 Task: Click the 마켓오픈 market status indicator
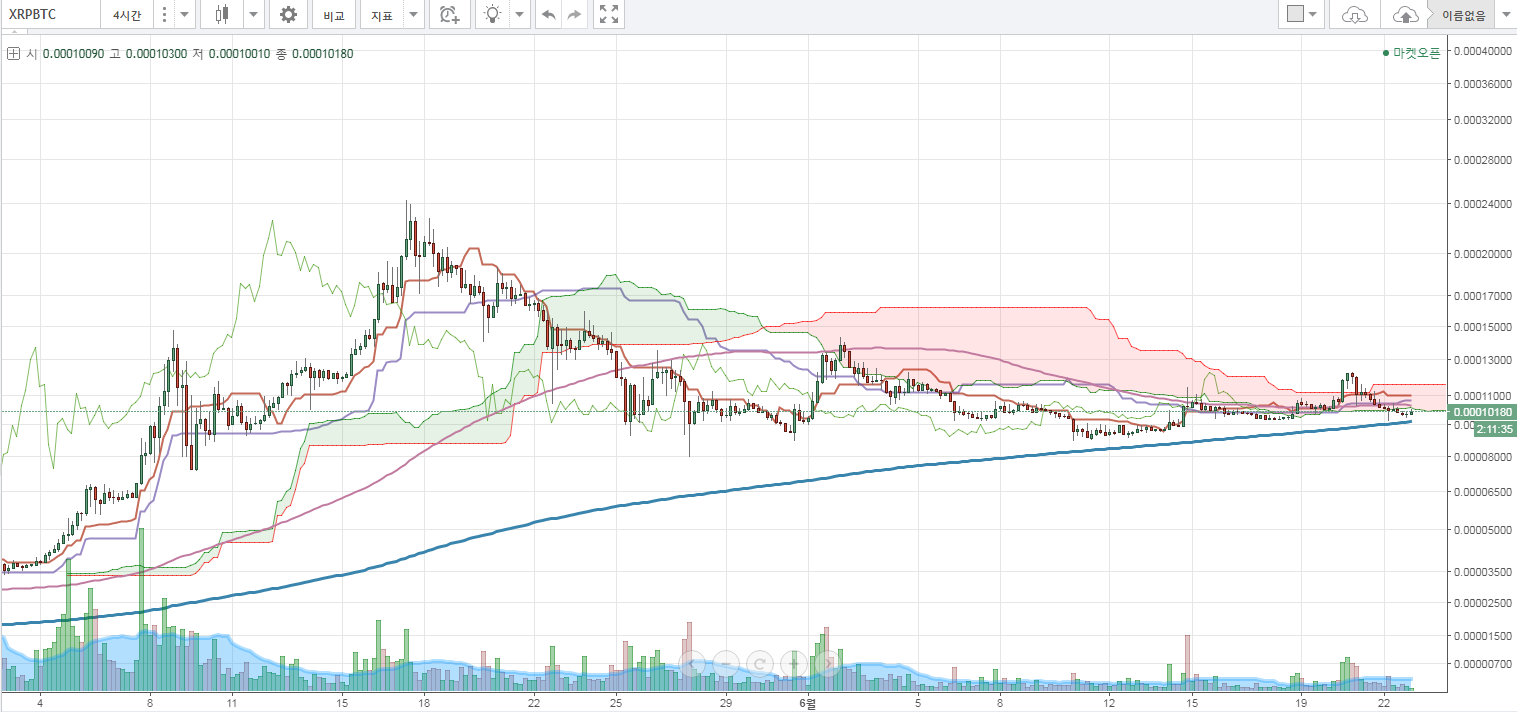click(x=1411, y=53)
